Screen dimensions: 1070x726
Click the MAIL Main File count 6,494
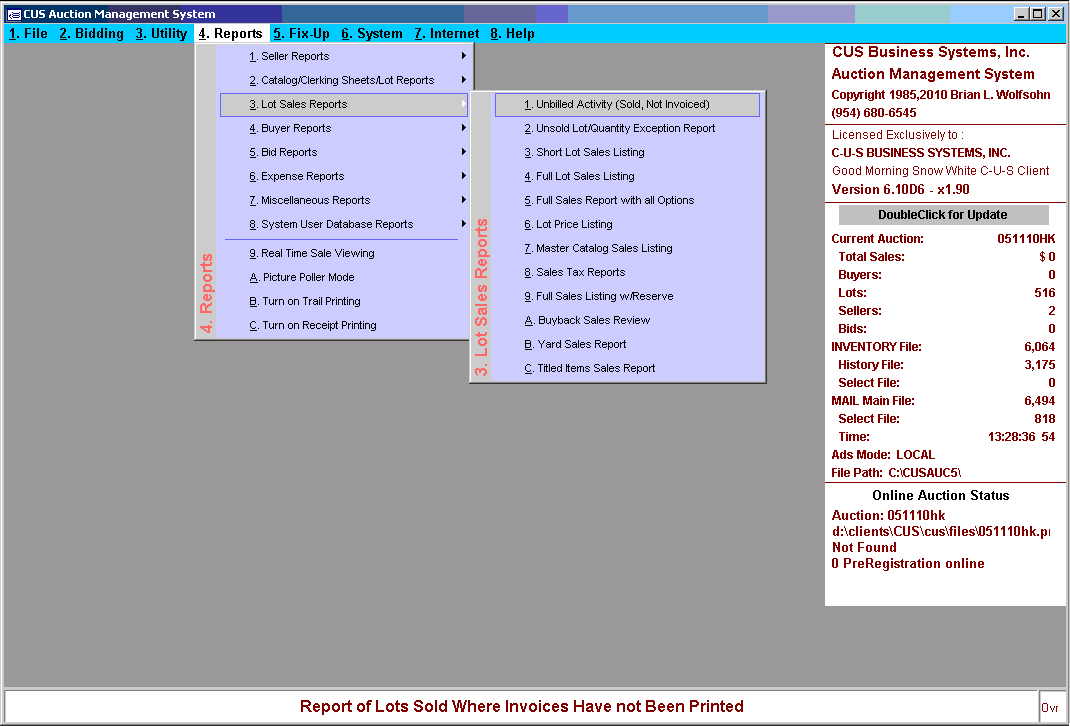(1039, 401)
